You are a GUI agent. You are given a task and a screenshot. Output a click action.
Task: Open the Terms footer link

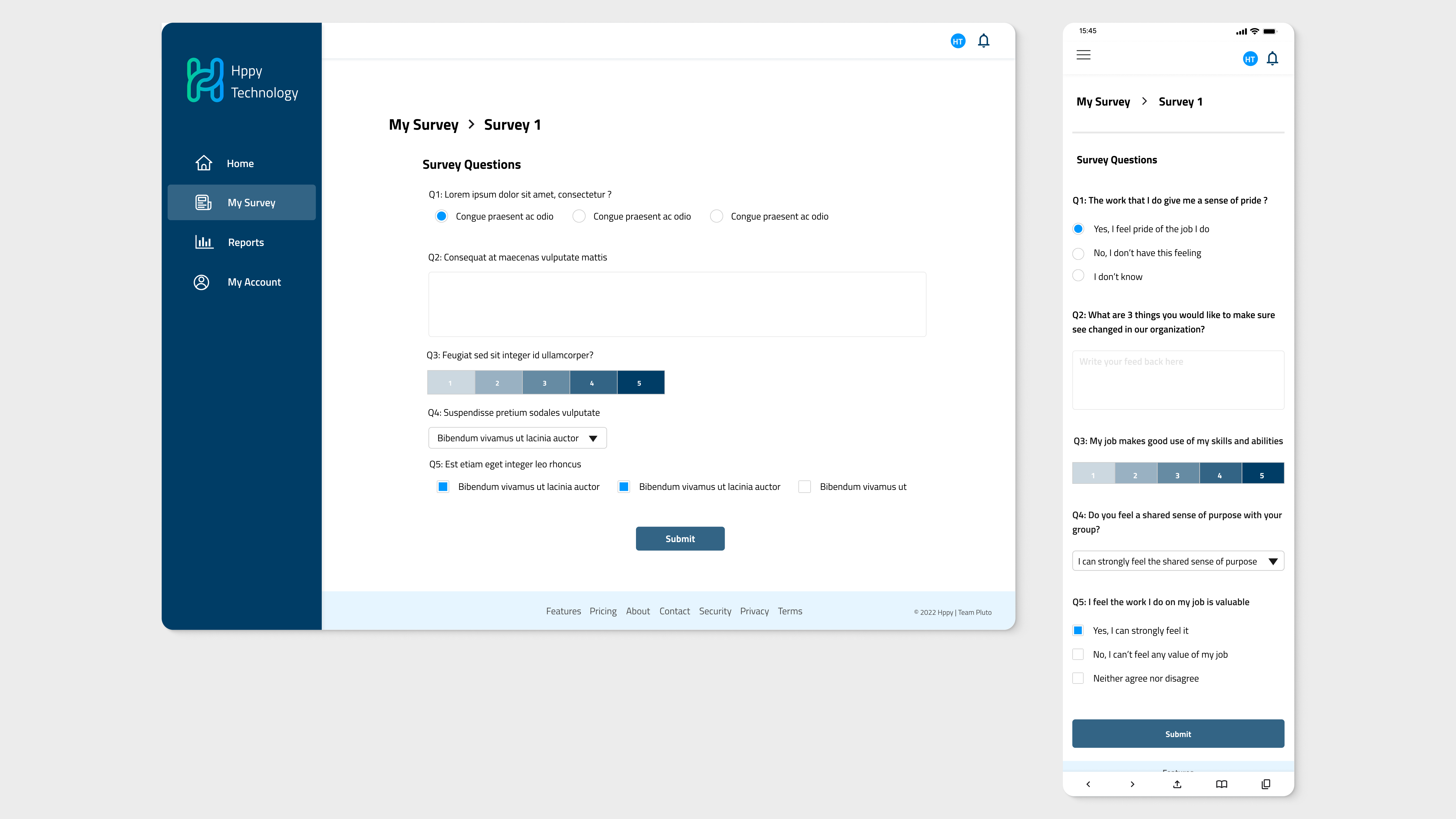[790, 611]
